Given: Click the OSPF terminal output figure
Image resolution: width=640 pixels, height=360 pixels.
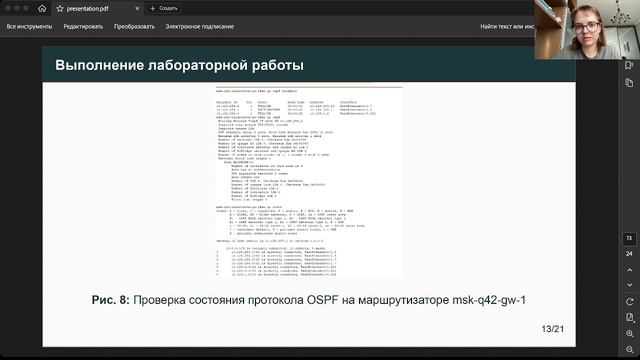Looking at the screenshot, I should [309, 182].
